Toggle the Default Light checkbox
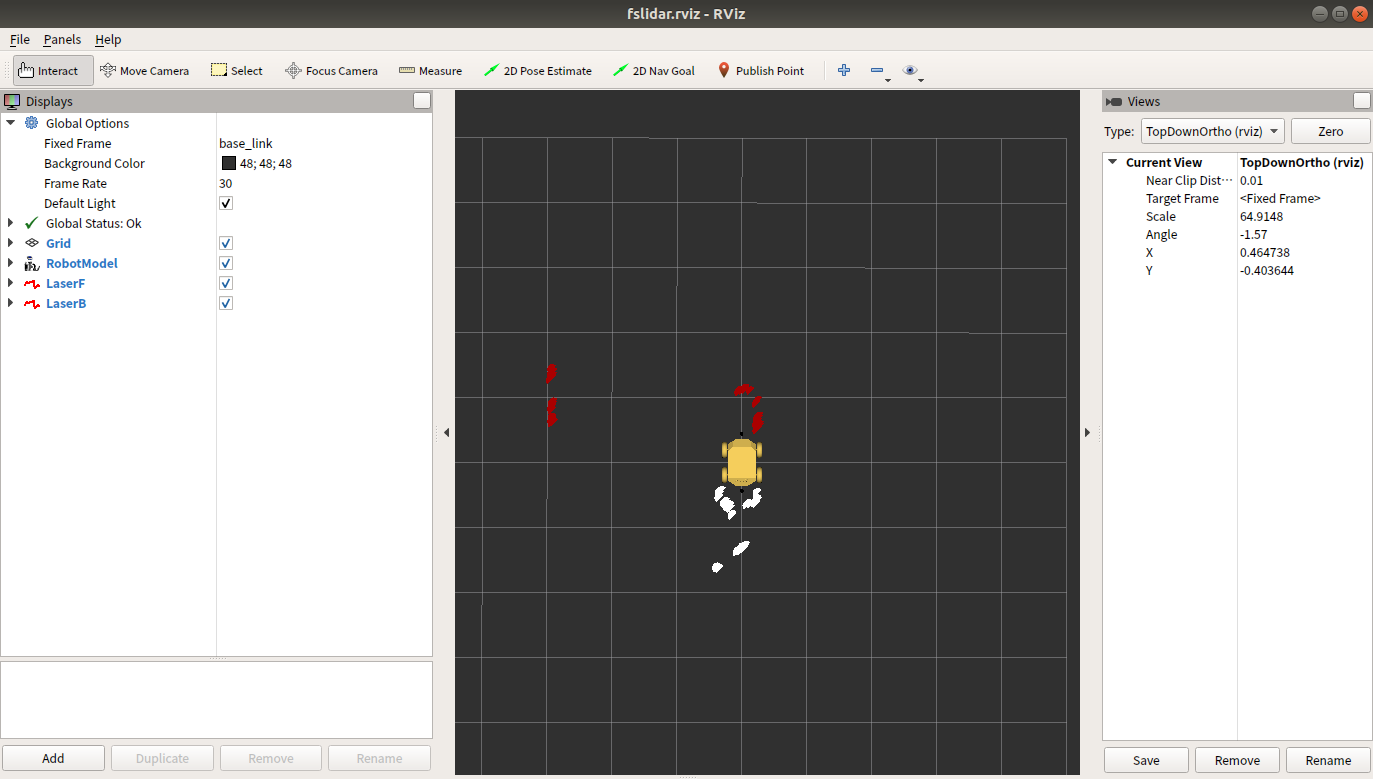The height and width of the screenshot is (779, 1373). point(226,203)
